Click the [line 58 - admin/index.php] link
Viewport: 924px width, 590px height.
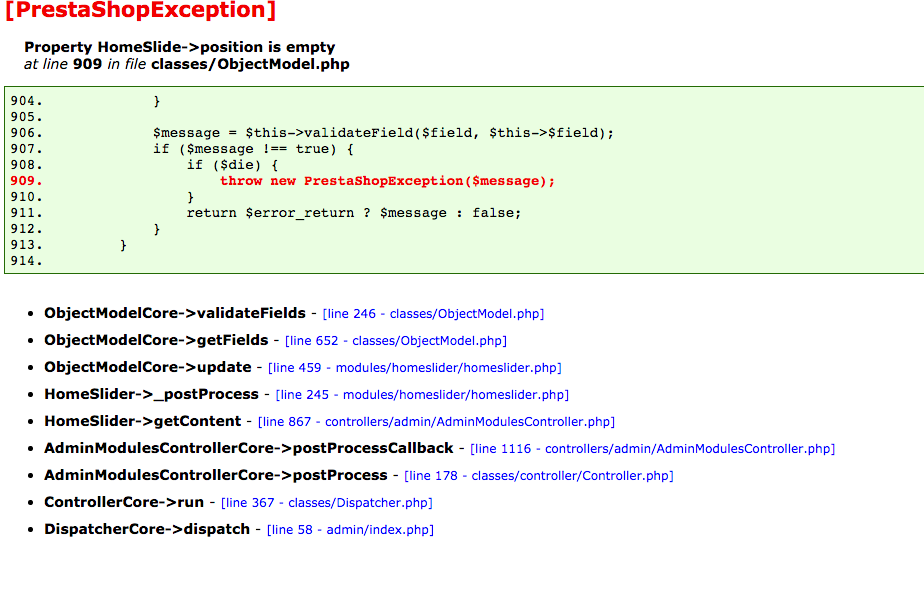point(350,530)
